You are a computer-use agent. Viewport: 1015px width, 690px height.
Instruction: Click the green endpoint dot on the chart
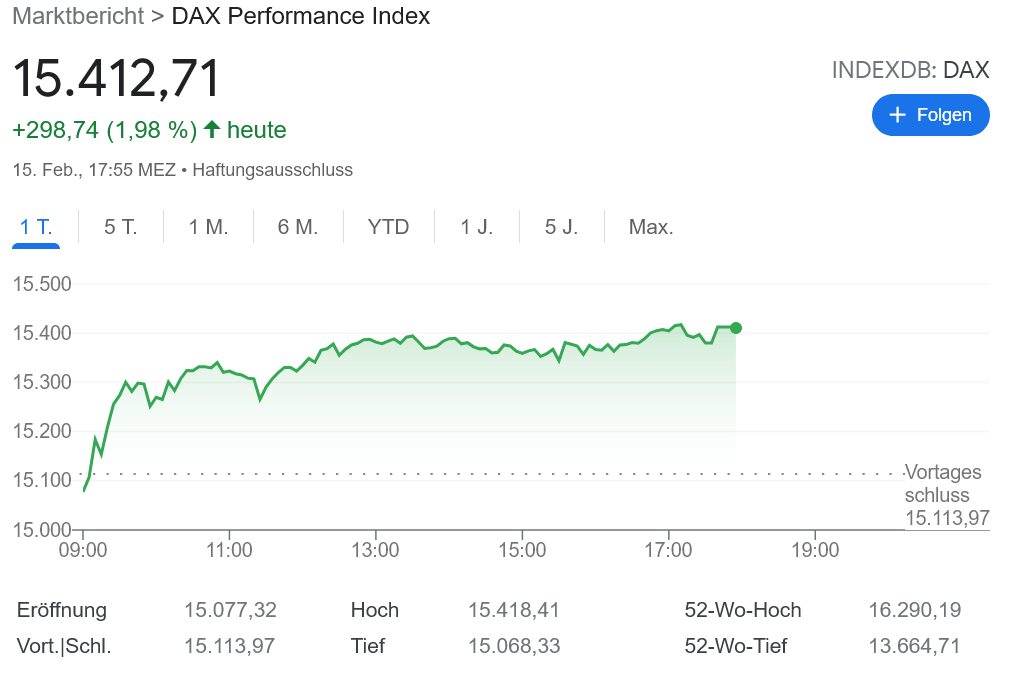coord(736,327)
